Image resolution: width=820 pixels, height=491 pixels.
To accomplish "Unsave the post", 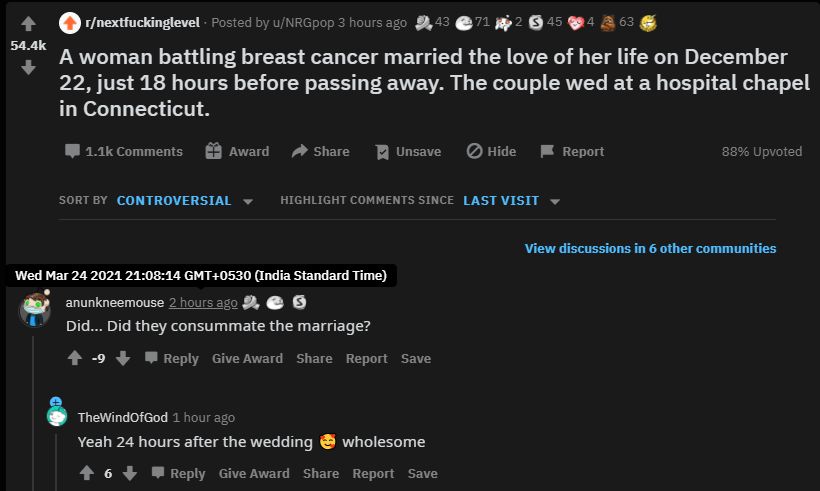I will (x=407, y=151).
